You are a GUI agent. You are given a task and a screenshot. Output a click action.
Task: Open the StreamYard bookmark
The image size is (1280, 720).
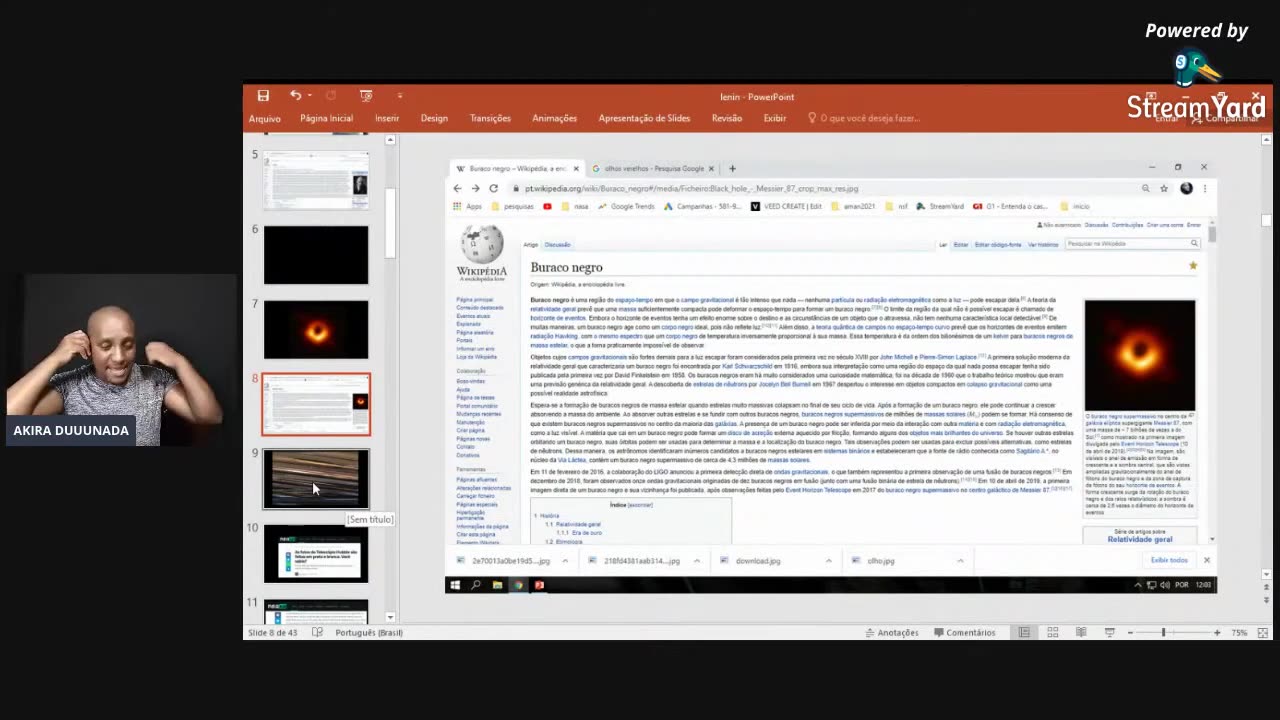pos(939,206)
